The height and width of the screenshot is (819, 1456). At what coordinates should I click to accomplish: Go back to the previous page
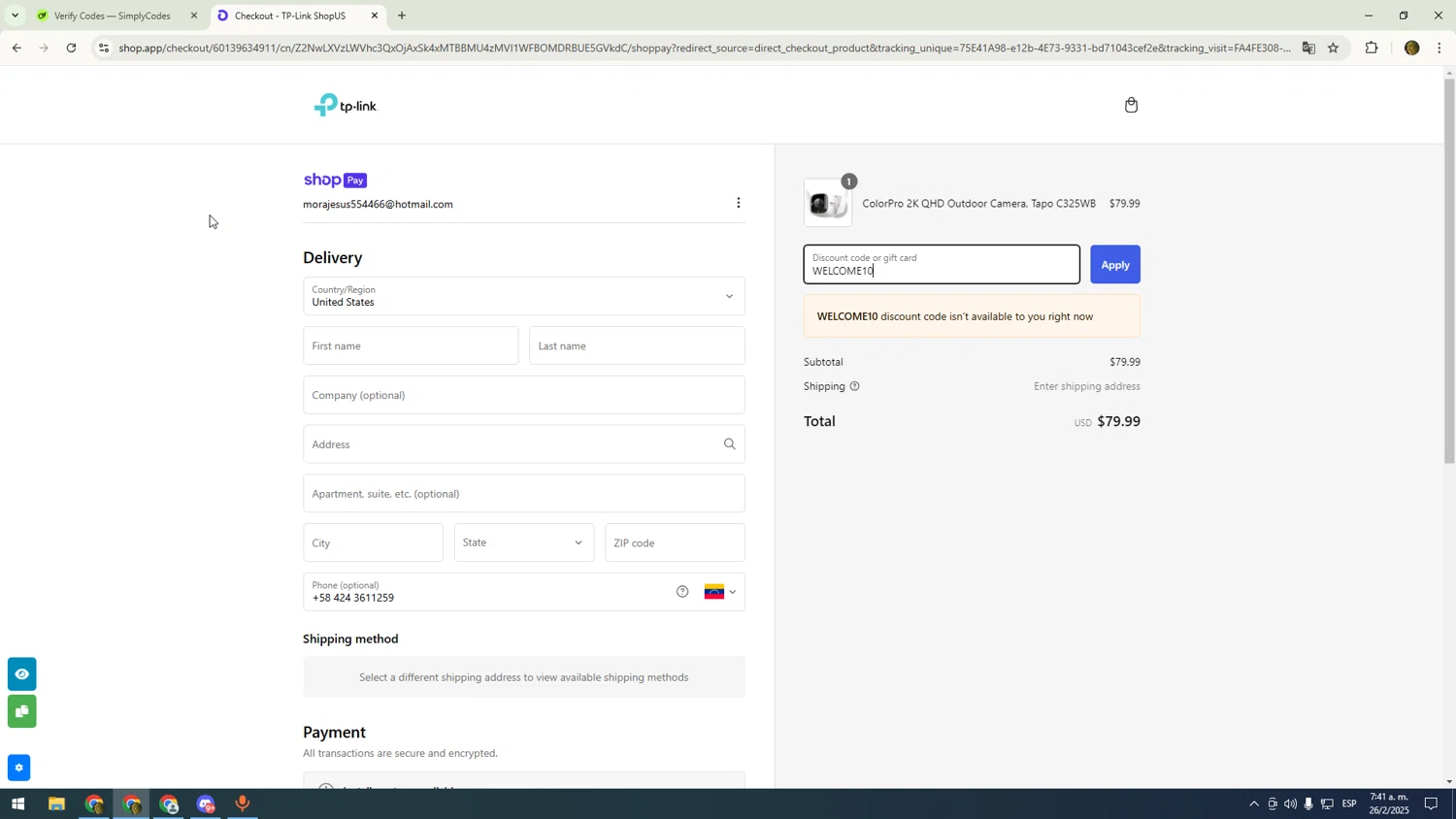click(x=17, y=48)
